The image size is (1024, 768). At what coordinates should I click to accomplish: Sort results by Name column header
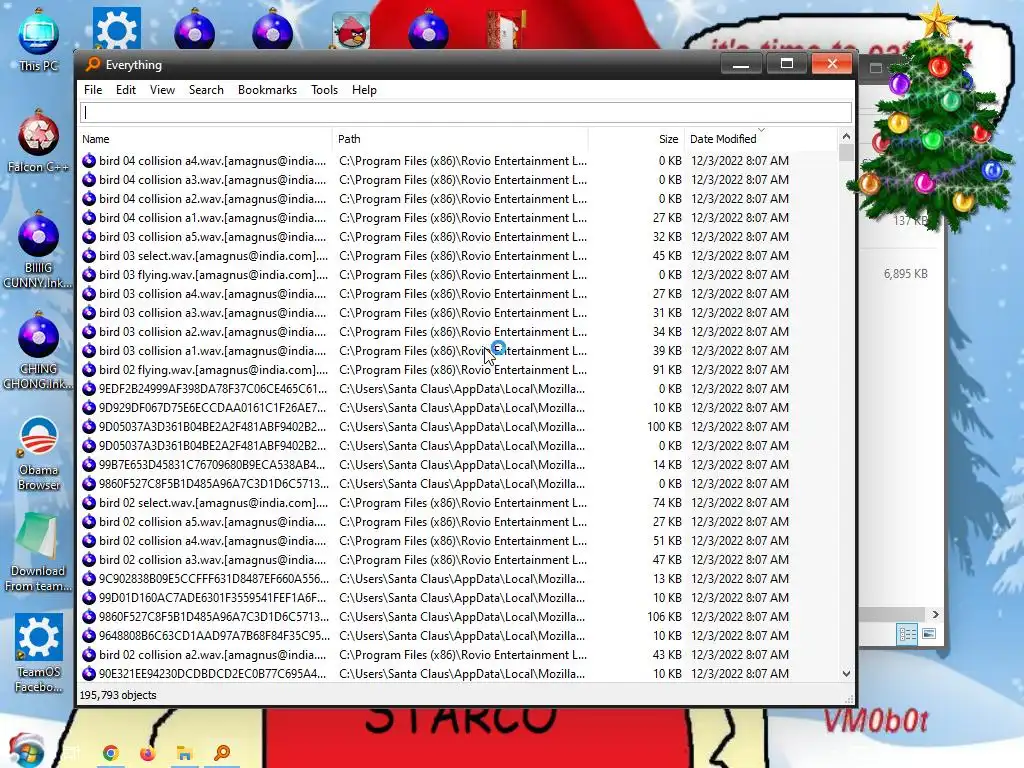[x=204, y=139]
